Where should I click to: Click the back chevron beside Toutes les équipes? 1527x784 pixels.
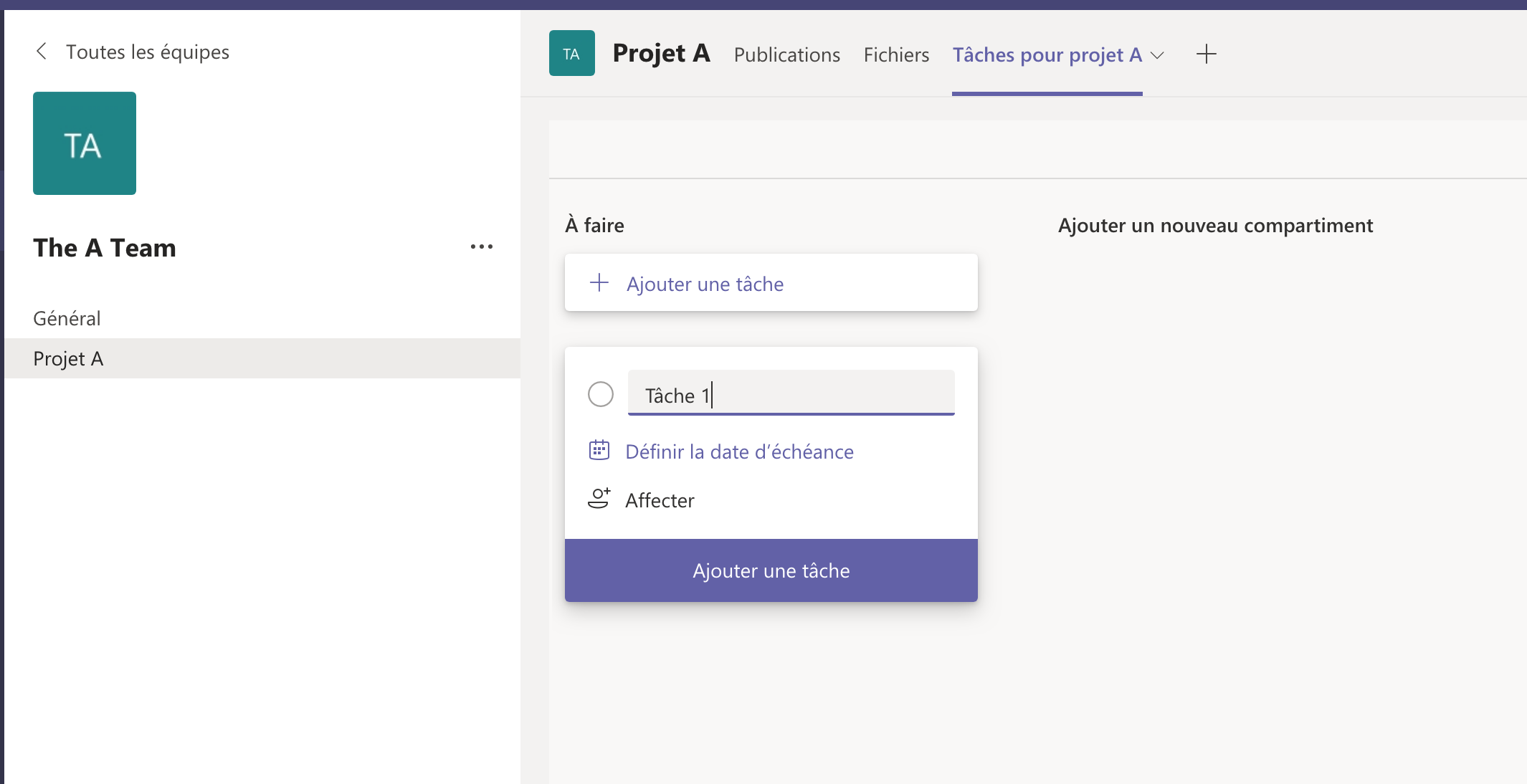click(x=42, y=52)
